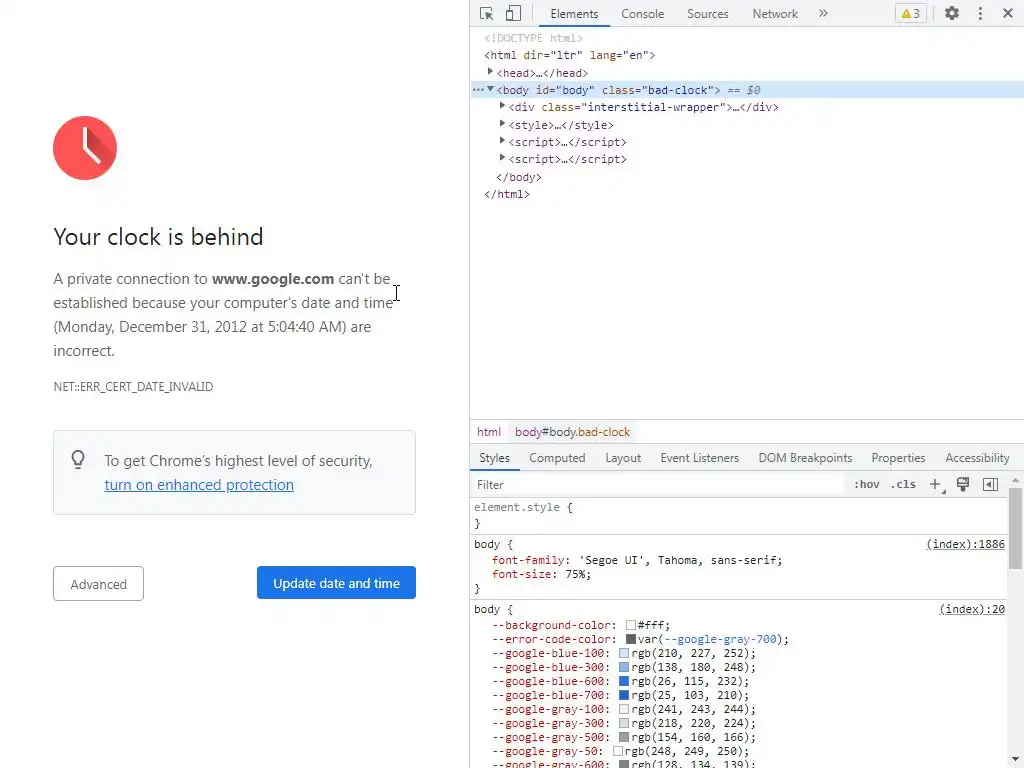Screen dimensions: 1024x768
Task: Open the --google-blue-600 color swatch
Action: tap(624, 681)
